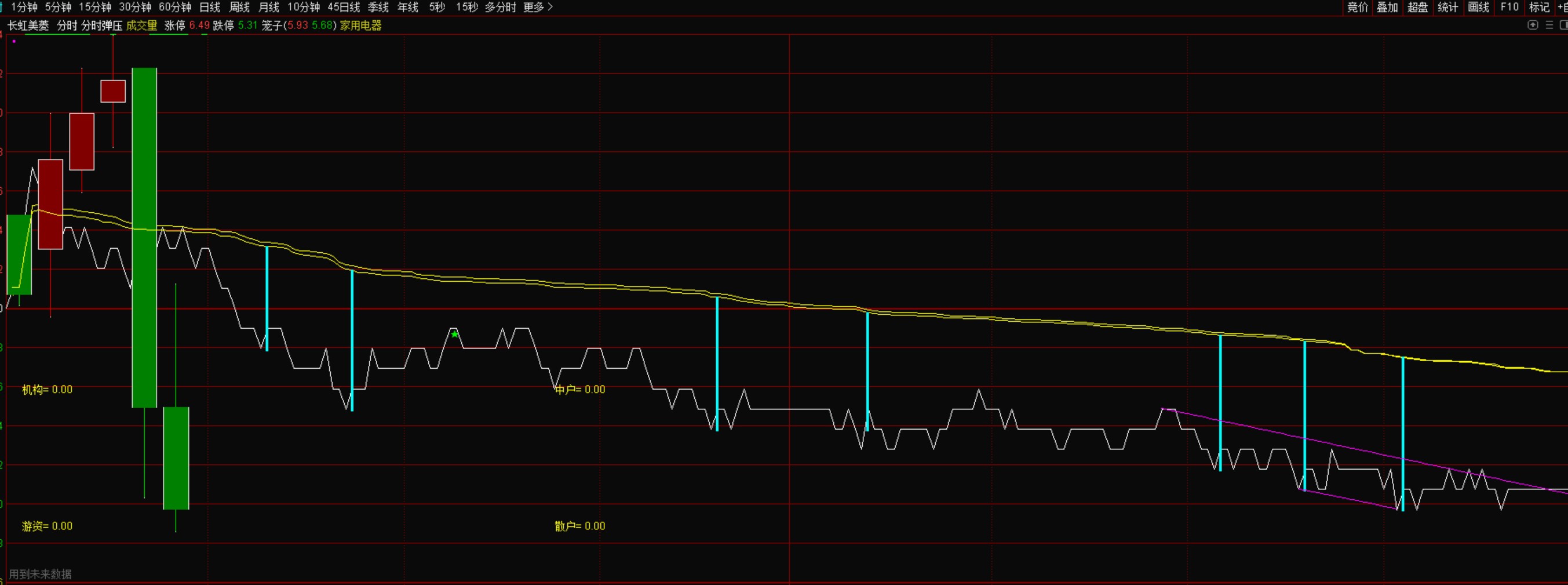
Task: Switch to the 日线 daily chart tab
Action: [210, 8]
